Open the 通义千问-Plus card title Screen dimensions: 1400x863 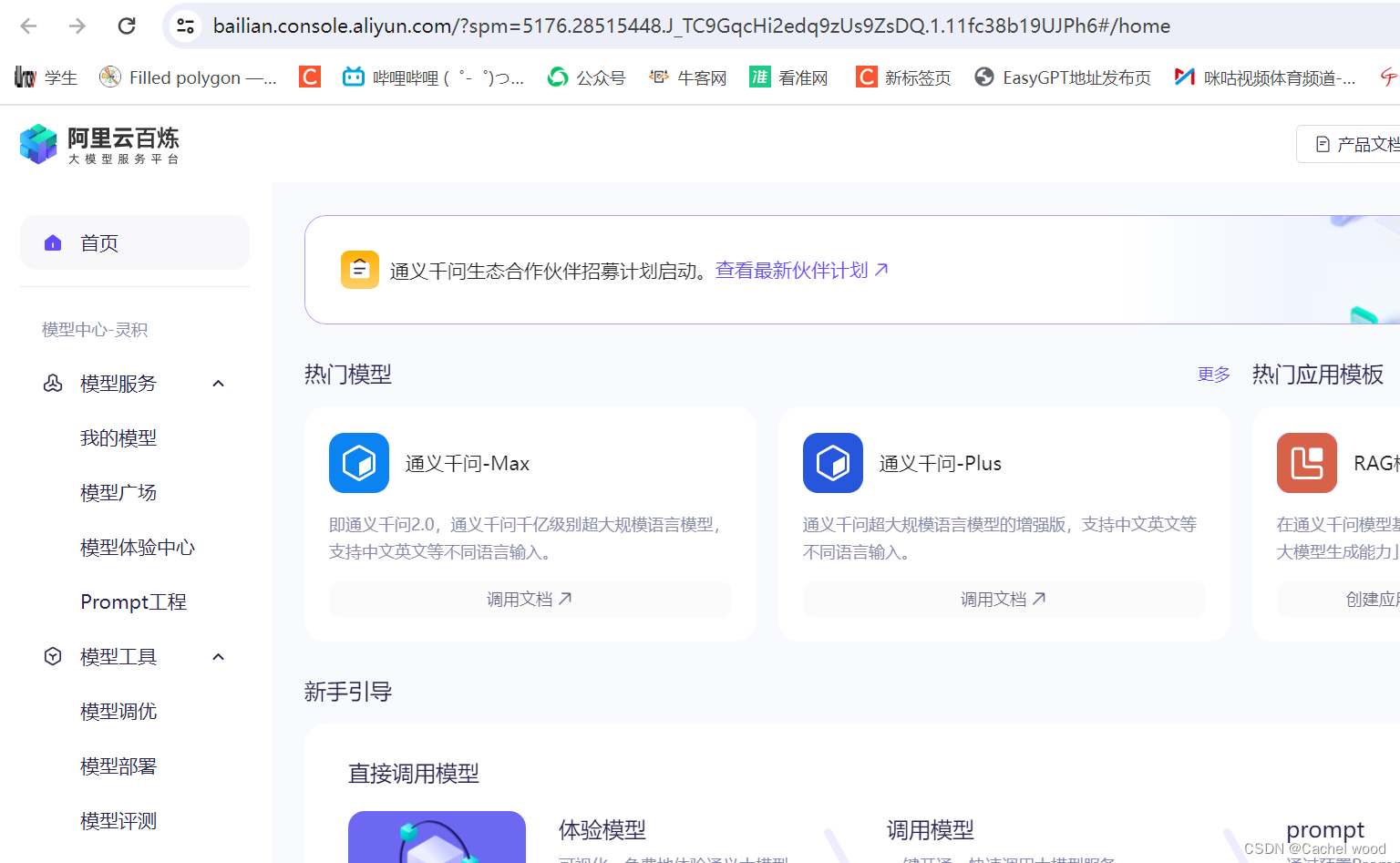pos(941,464)
